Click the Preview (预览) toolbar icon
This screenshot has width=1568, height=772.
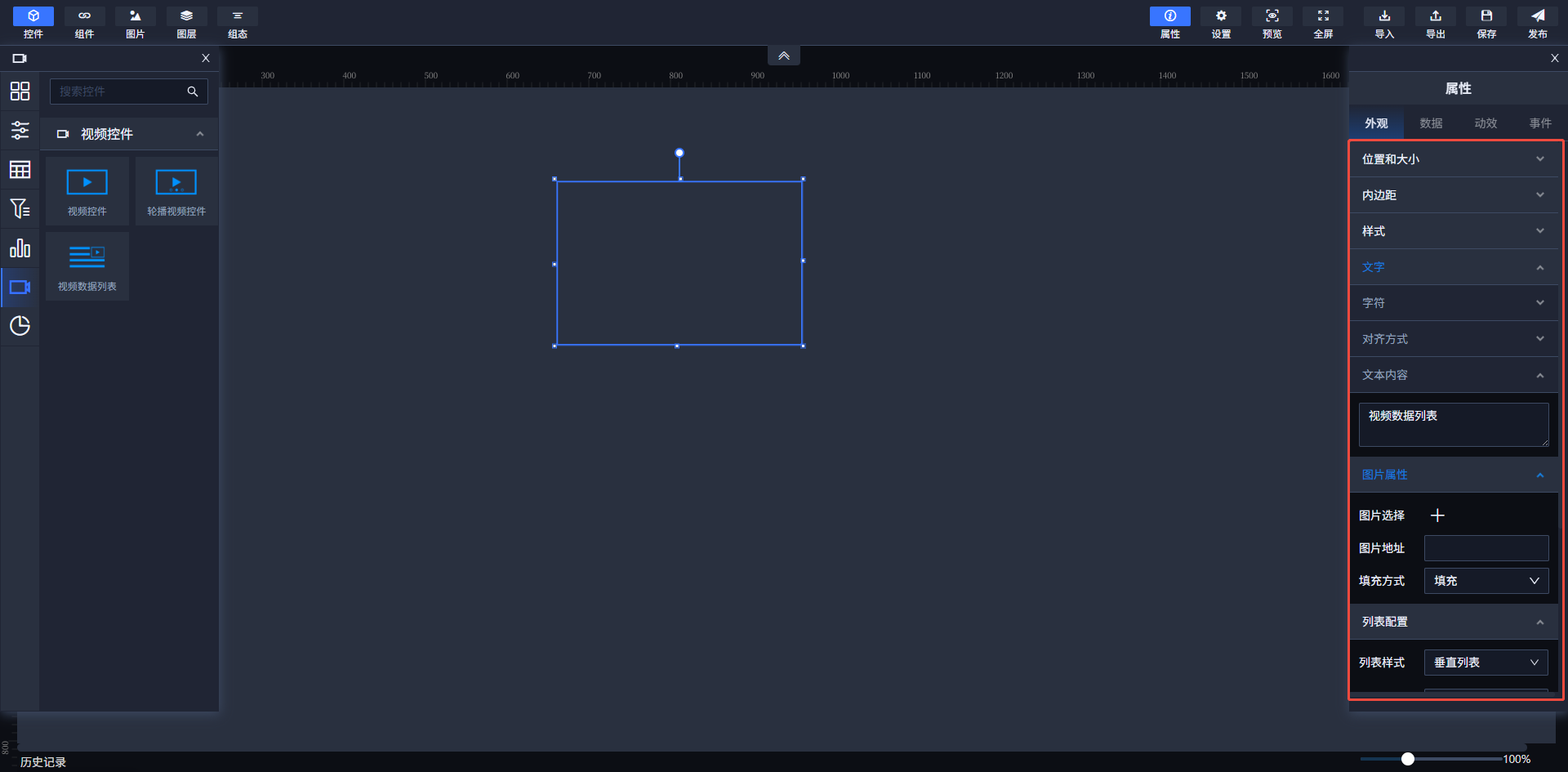1272,23
